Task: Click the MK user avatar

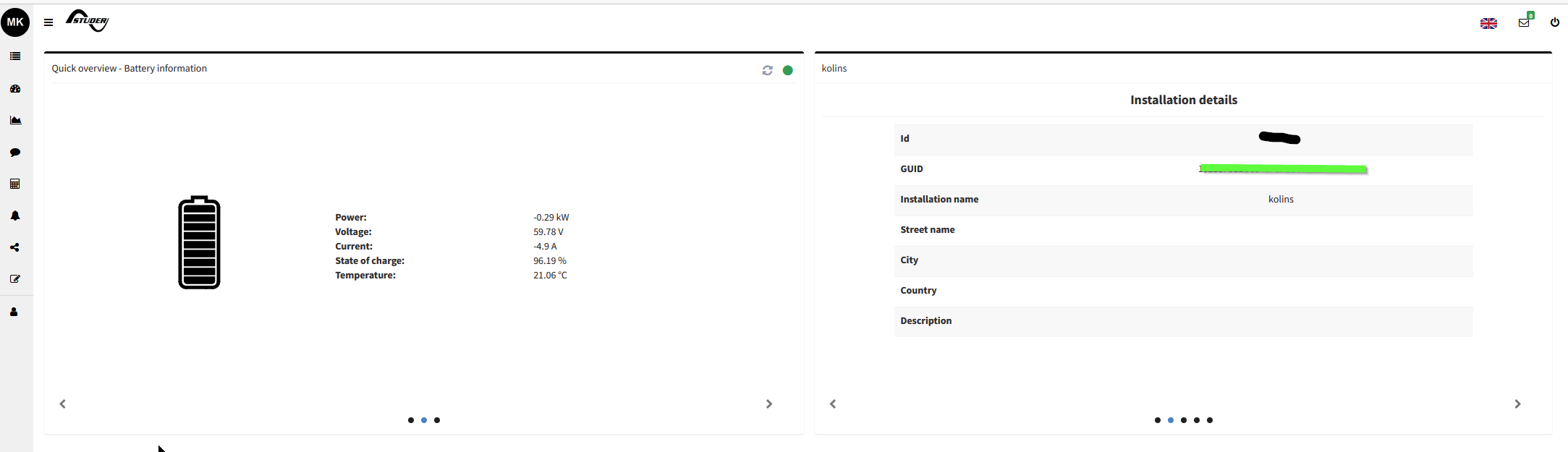Action: (x=15, y=22)
